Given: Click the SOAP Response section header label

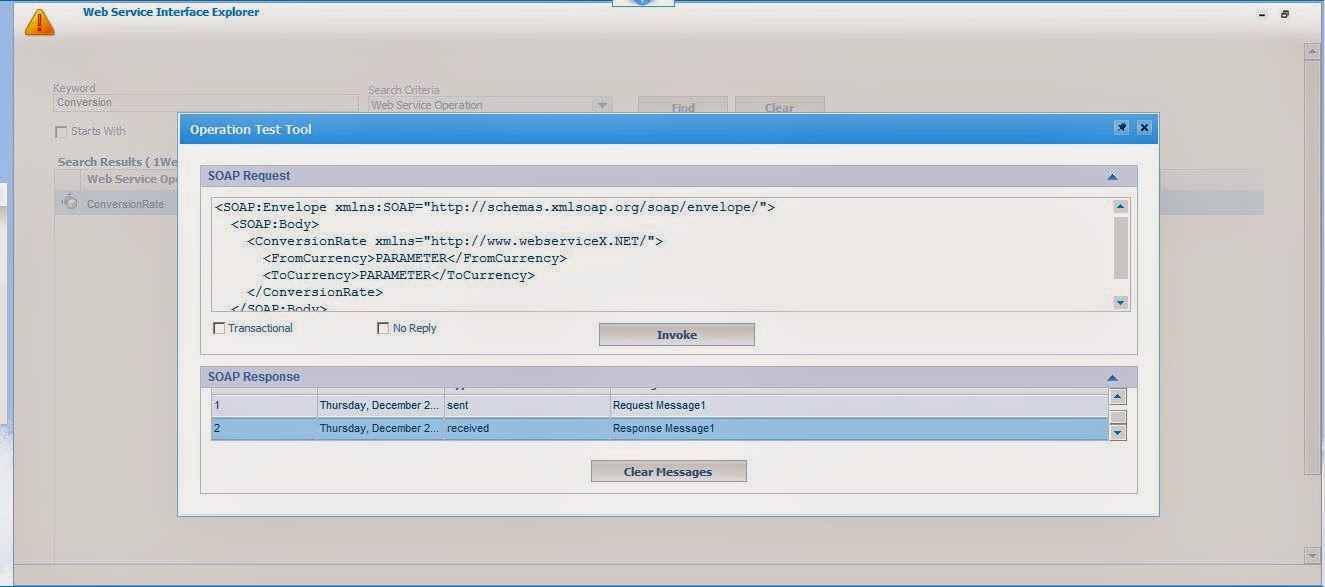Looking at the screenshot, I should point(254,377).
